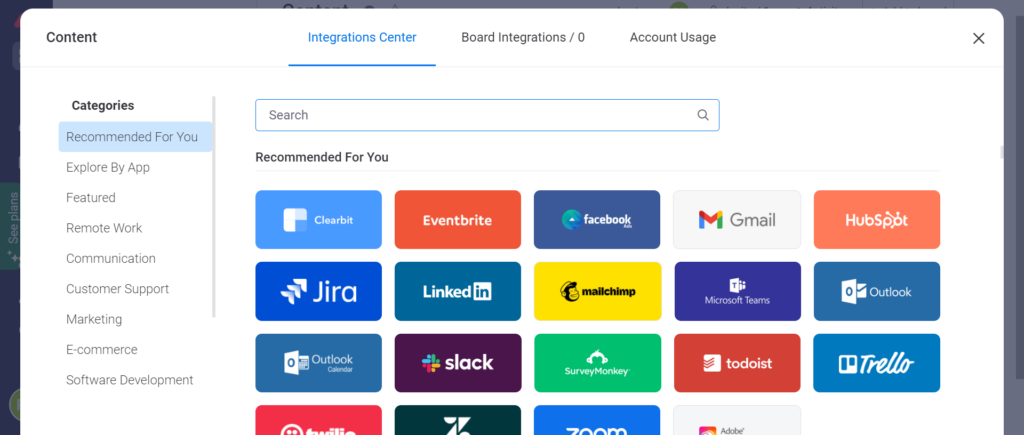Select the Software Development category
The height and width of the screenshot is (435, 1024).
130,379
